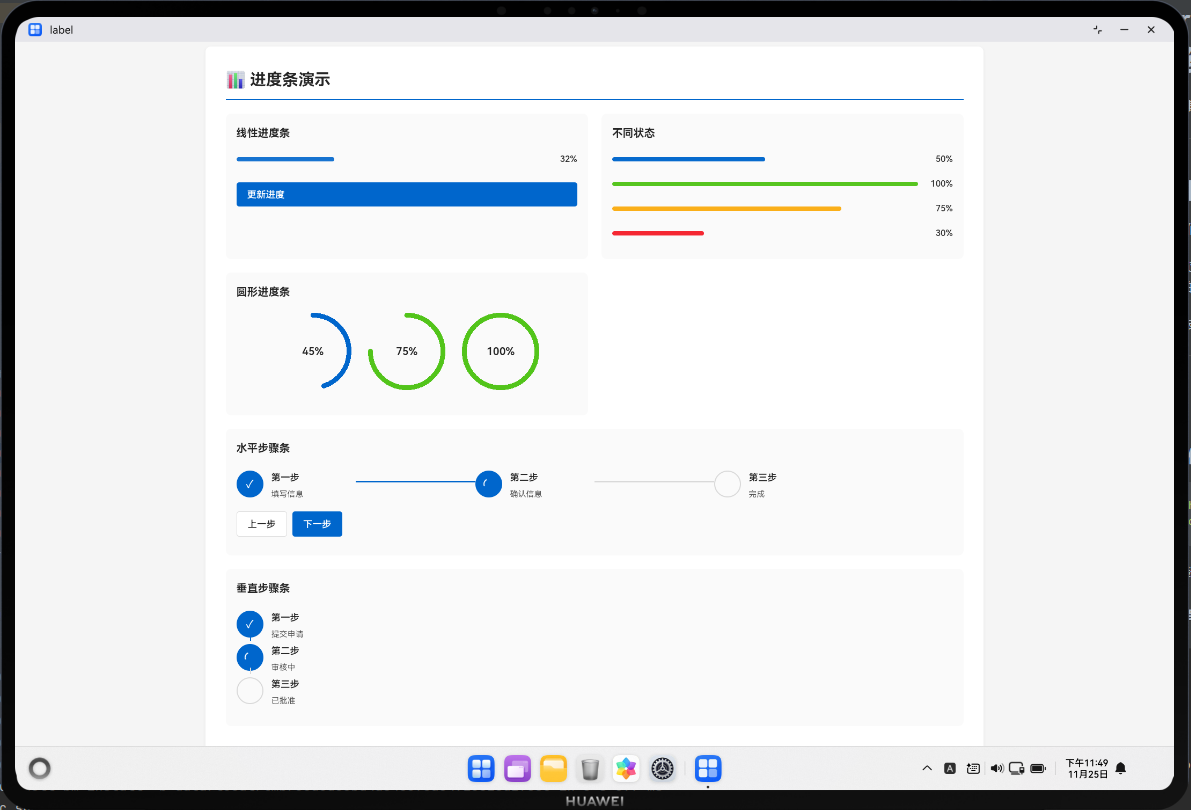The height and width of the screenshot is (810, 1191).
Task: Click the 完成 step description
Action: point(757,494)
